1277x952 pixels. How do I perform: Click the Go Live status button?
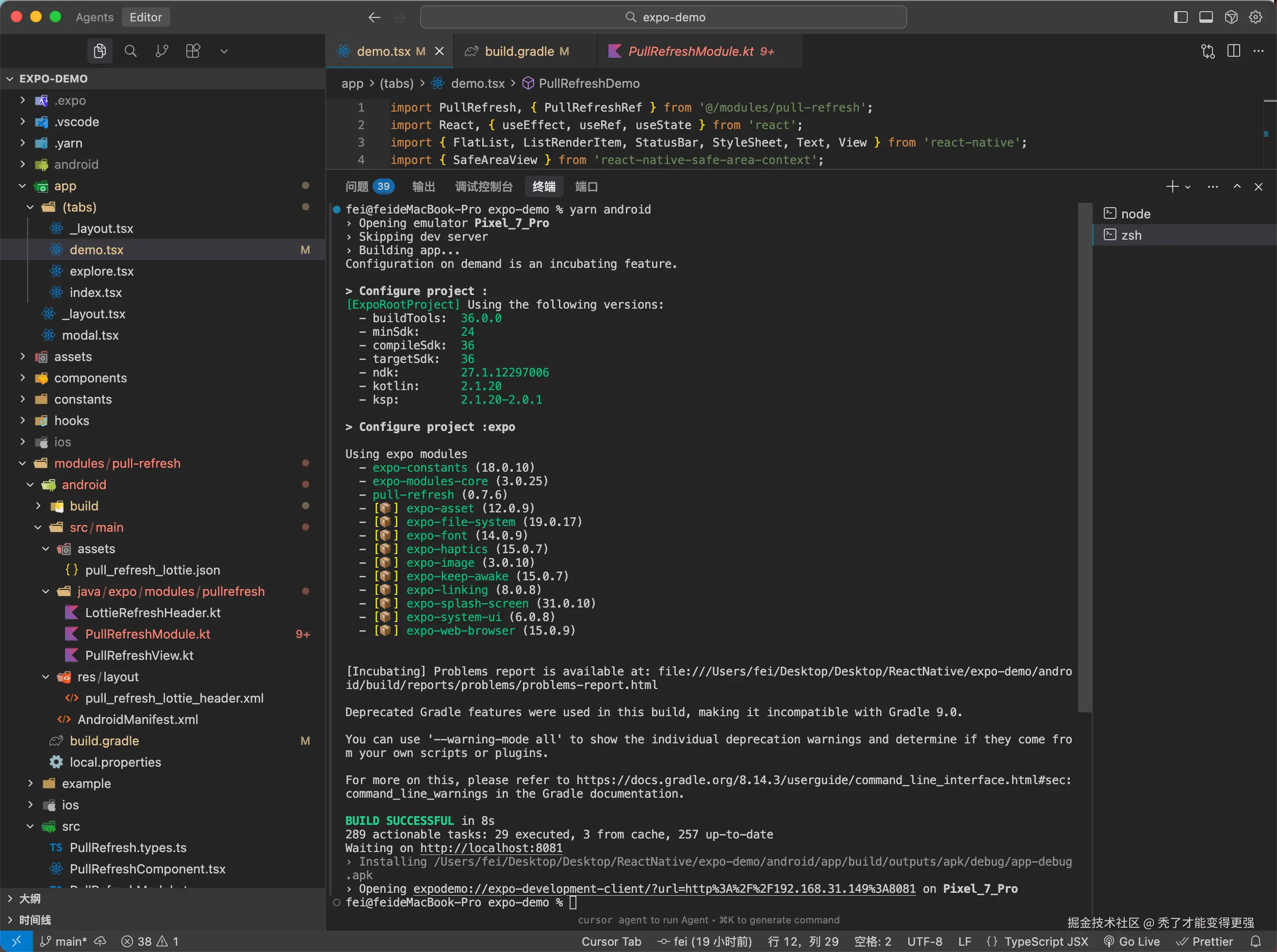coord(1132,942)
